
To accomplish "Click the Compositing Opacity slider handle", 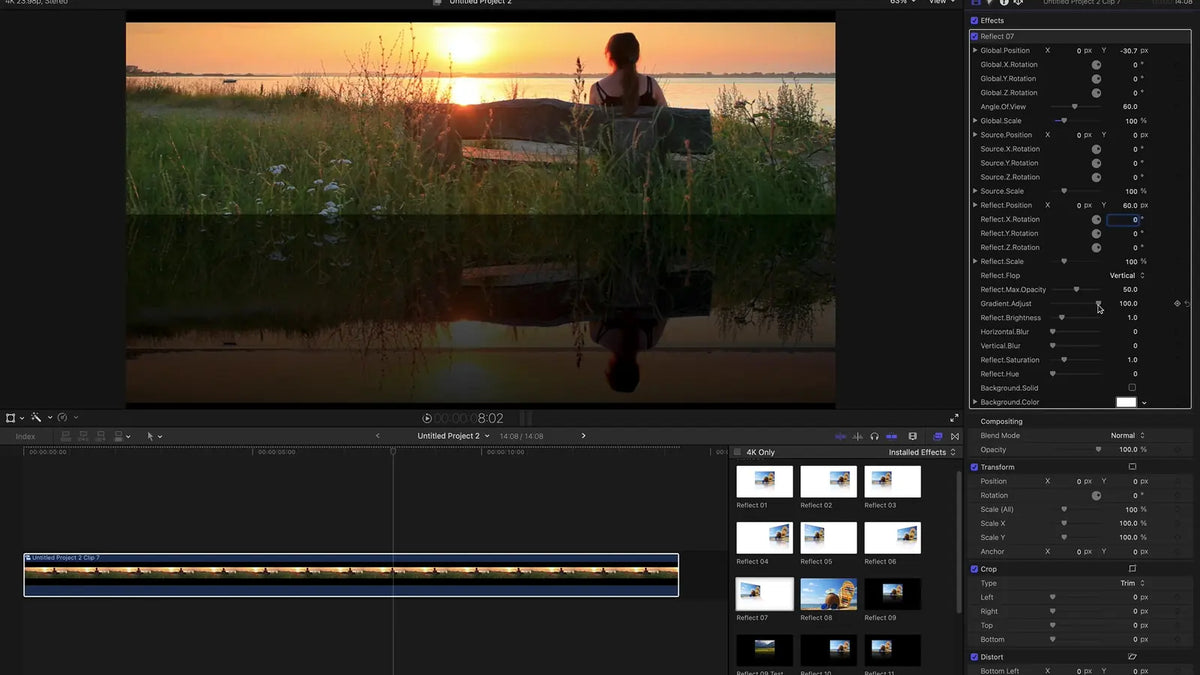I will pos(1098,450).
